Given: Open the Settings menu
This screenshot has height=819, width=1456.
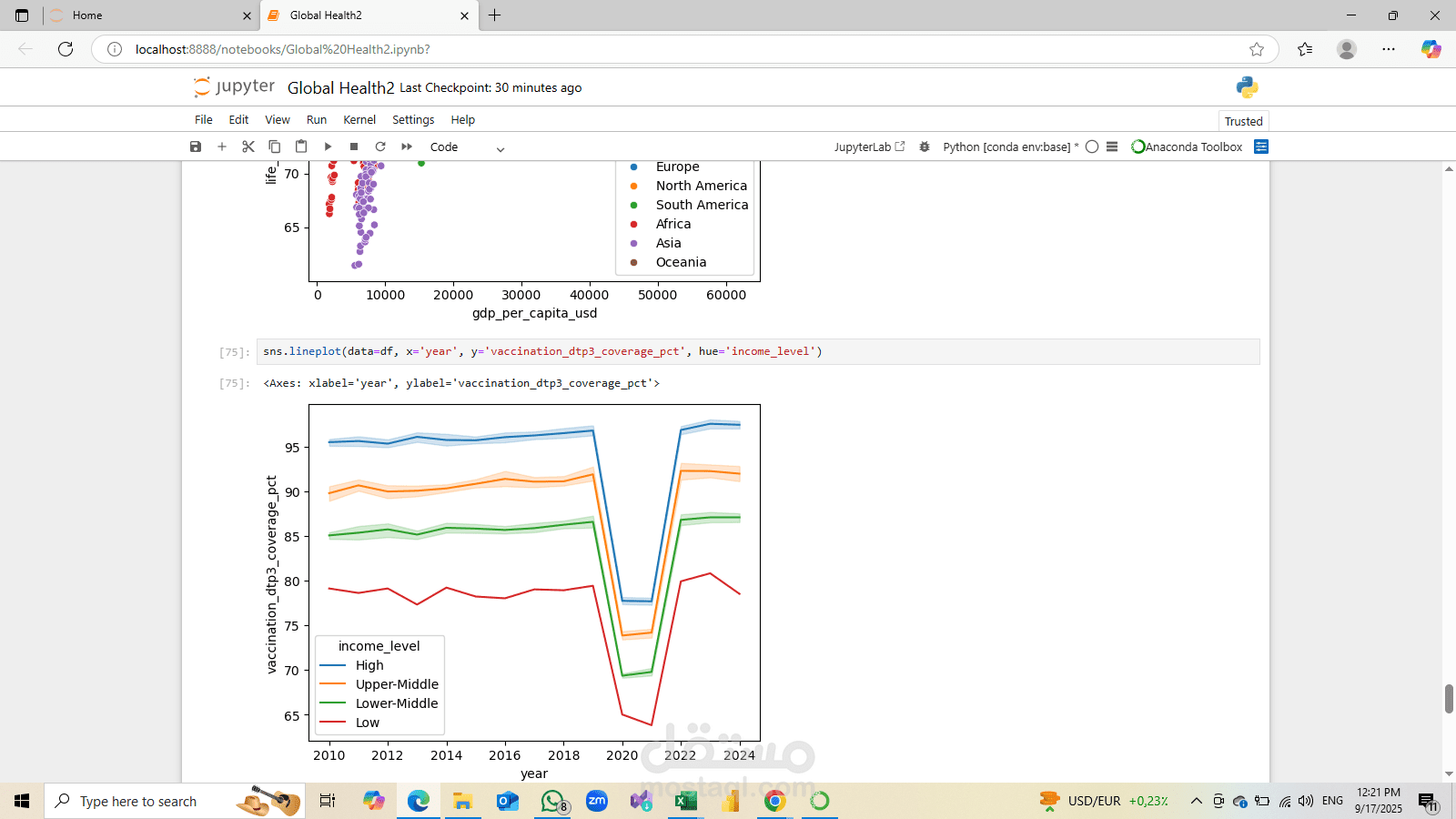Looking at the screenshot, I should (413, 119).
